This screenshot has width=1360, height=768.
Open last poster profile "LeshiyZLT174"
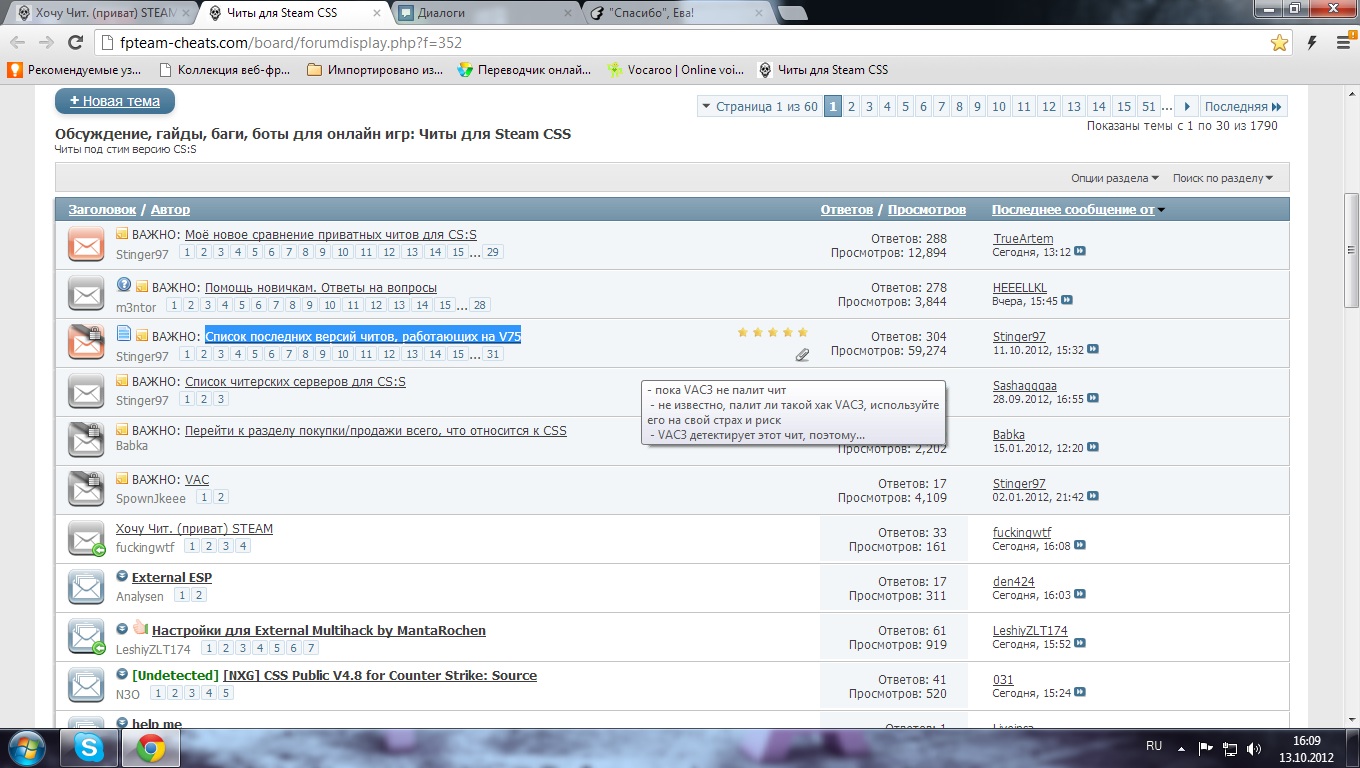point(1030,631)
